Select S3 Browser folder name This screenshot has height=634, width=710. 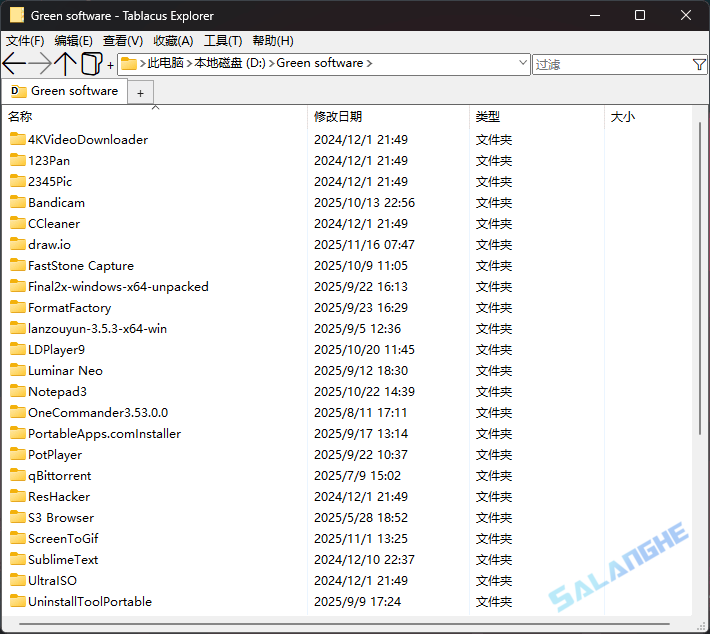tap(61, 518)
